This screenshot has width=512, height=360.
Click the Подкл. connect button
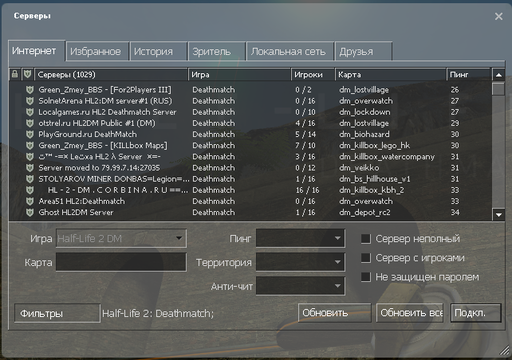(x=476, y=313)
